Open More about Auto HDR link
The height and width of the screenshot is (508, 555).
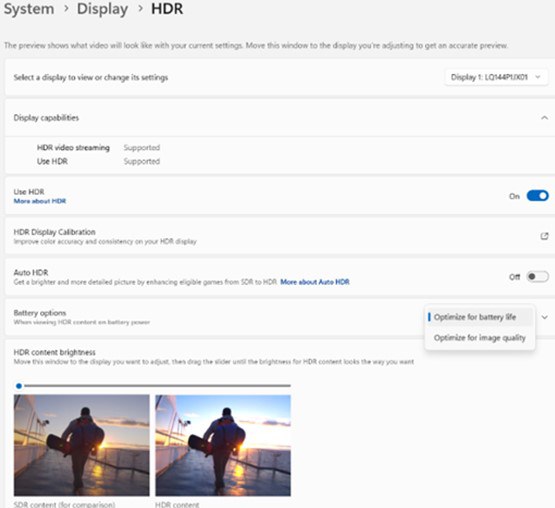[x=315, y=282]
